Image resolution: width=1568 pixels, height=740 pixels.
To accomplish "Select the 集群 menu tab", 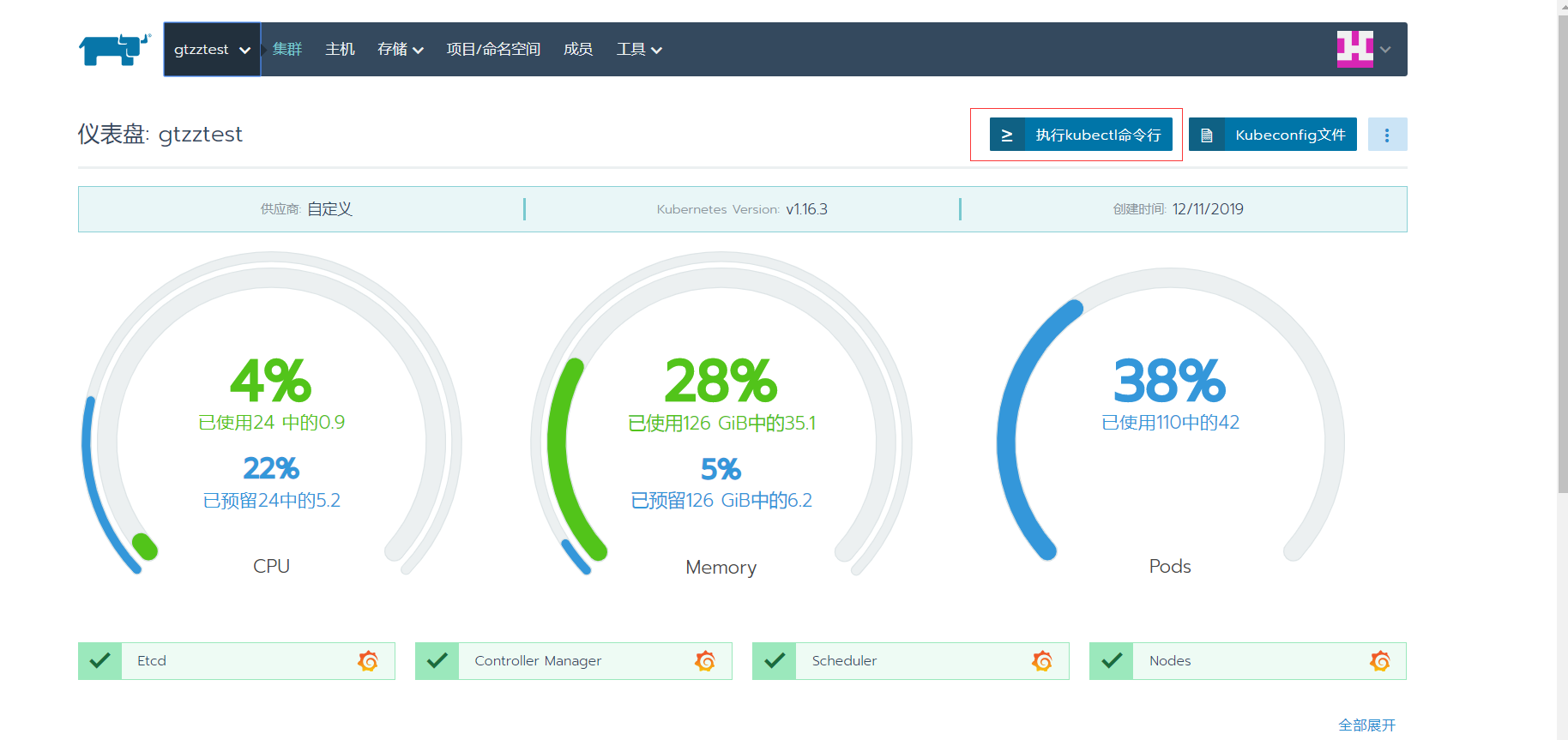I will tap(287, 50).
